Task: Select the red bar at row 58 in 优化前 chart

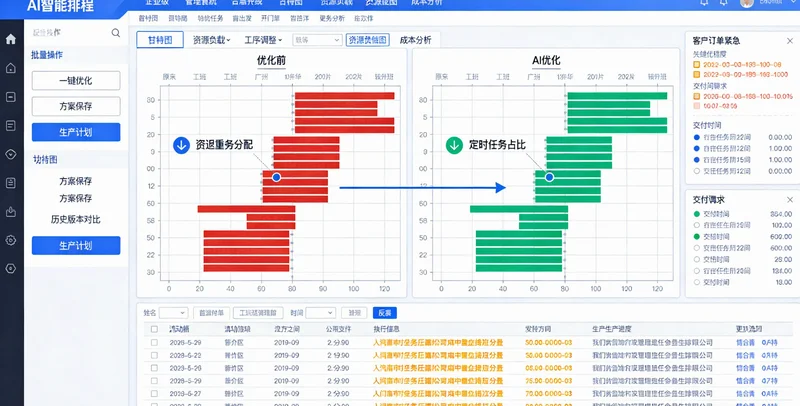Action: click(x=271, y=217)
